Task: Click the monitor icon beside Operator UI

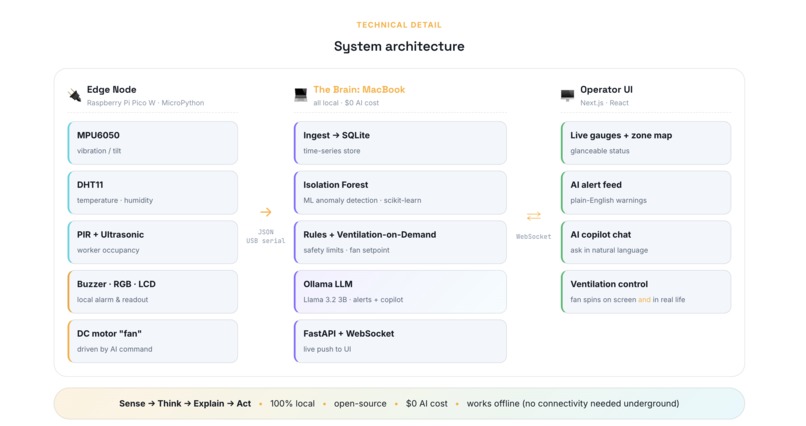Action: coord(567,95)
